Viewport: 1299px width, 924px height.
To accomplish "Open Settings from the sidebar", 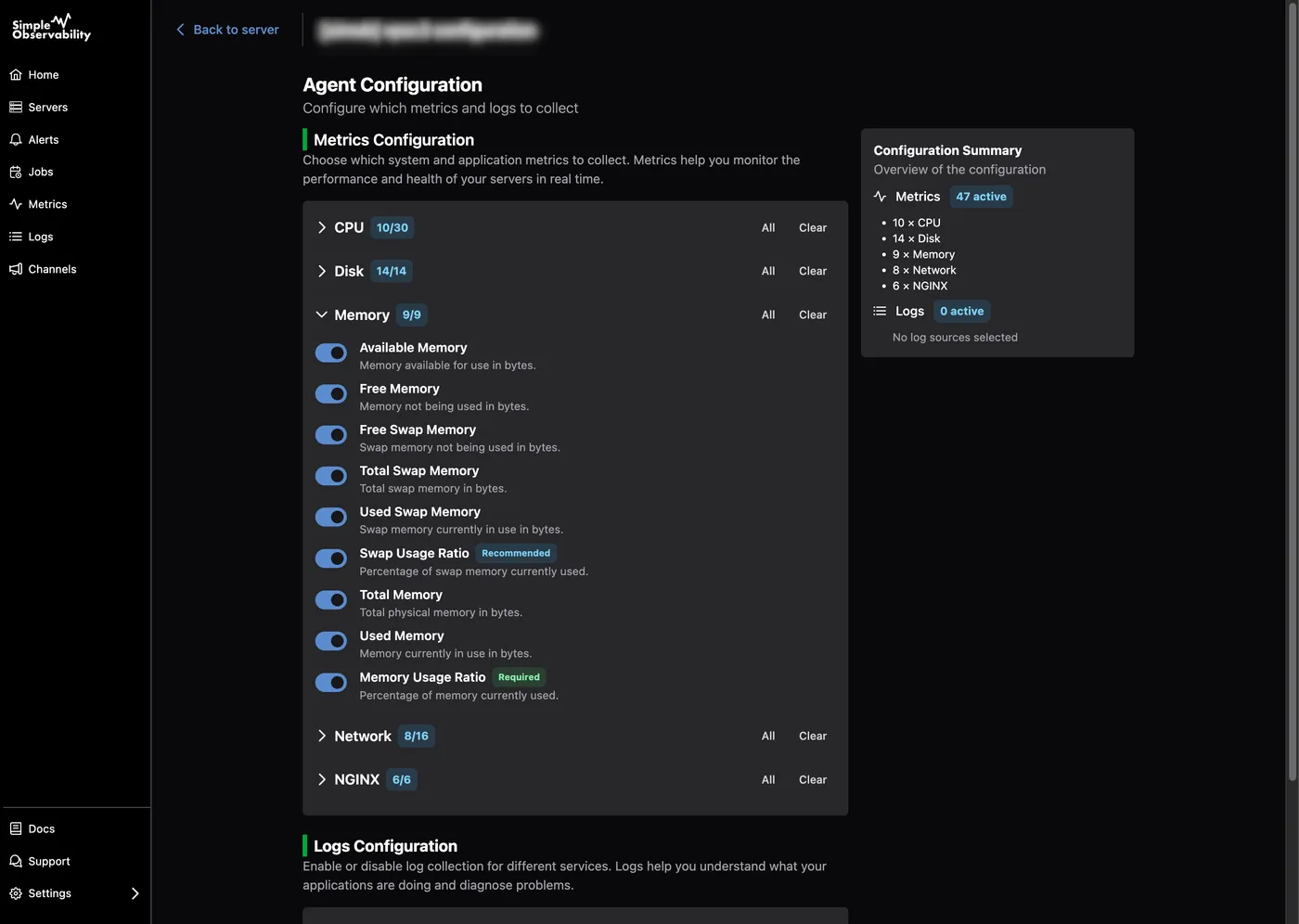I will [x=47, y=892].
